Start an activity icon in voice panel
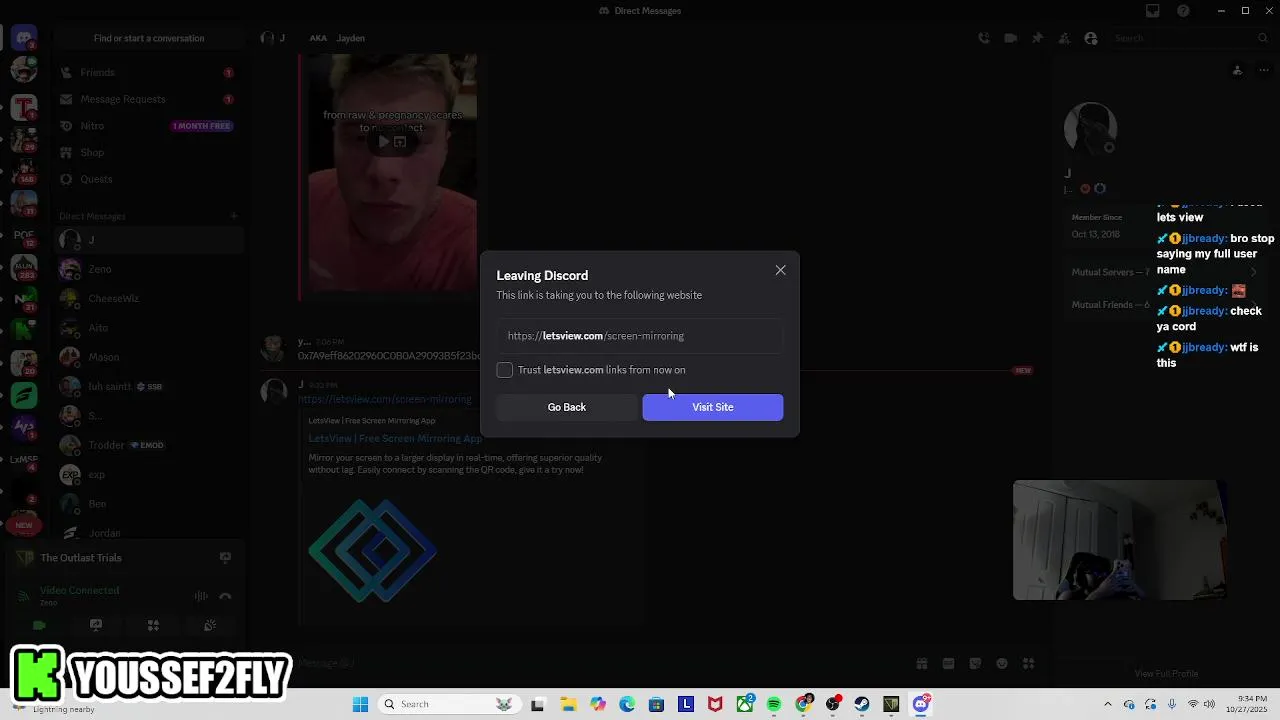 (x=153, y=626)
